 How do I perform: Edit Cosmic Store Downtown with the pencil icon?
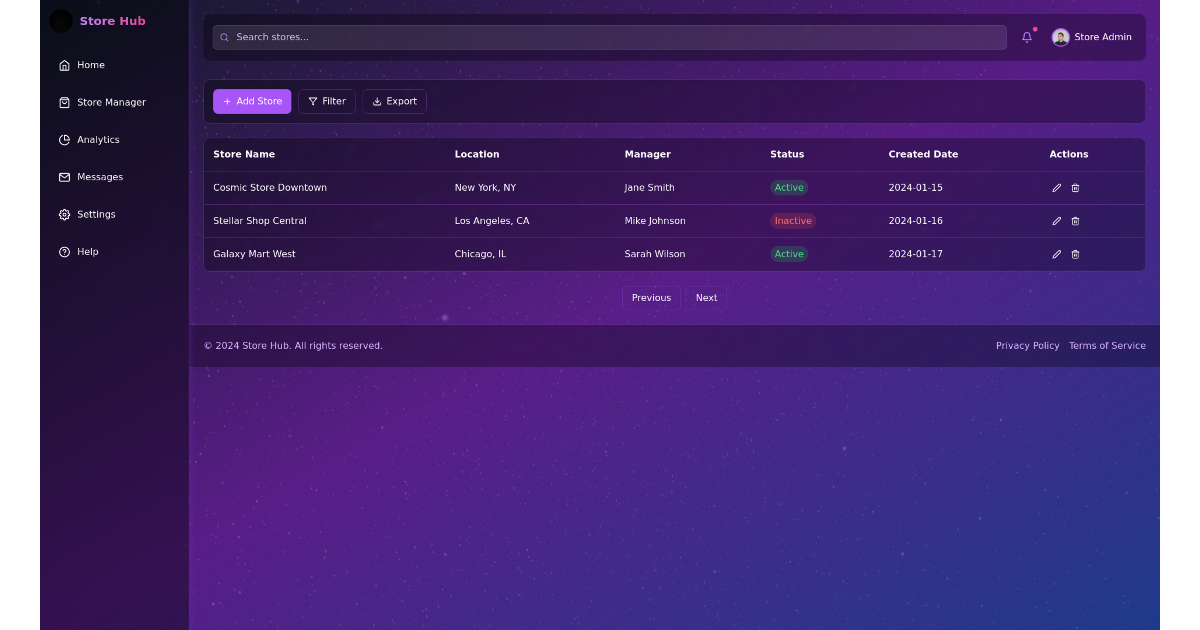1056,187
